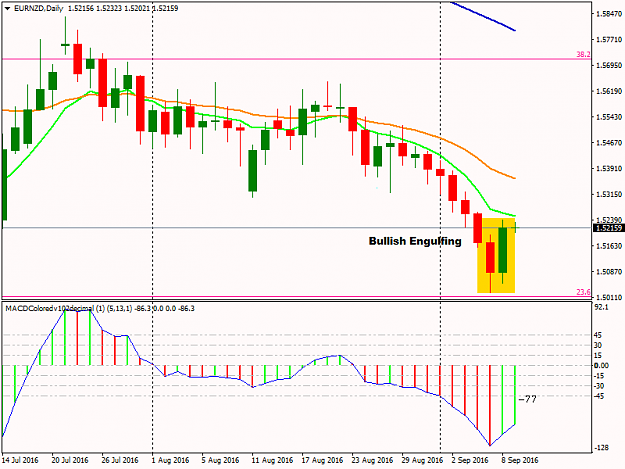This screenshot has height=469, width=625.
Task: Click the 0.00 MACD zero level label
Action: point(601,365)
